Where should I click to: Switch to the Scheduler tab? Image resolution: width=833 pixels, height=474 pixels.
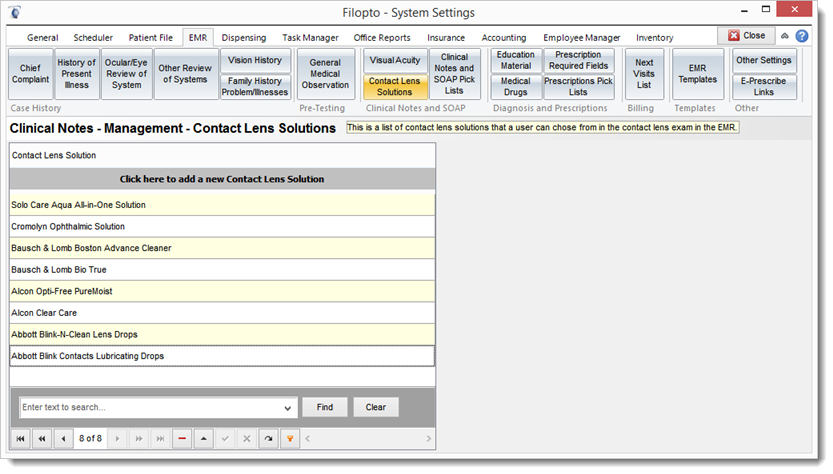pyautogui.click(x=93, y=38)
